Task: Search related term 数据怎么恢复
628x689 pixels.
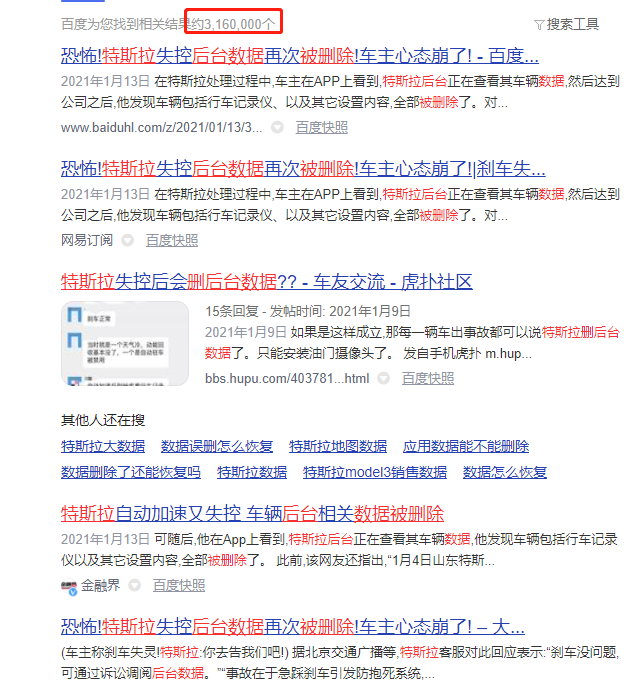Action: click(x=505, y=472)
